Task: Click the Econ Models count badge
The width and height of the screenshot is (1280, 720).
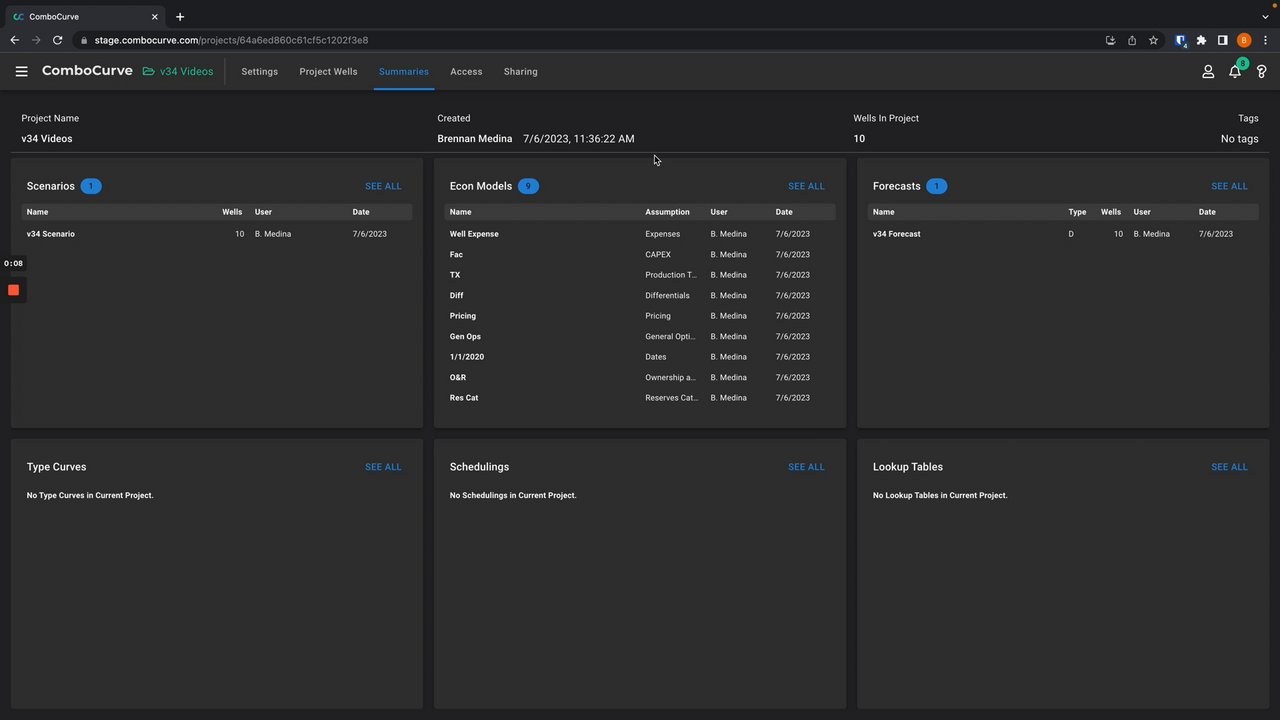Action: [x=528, y=186]
